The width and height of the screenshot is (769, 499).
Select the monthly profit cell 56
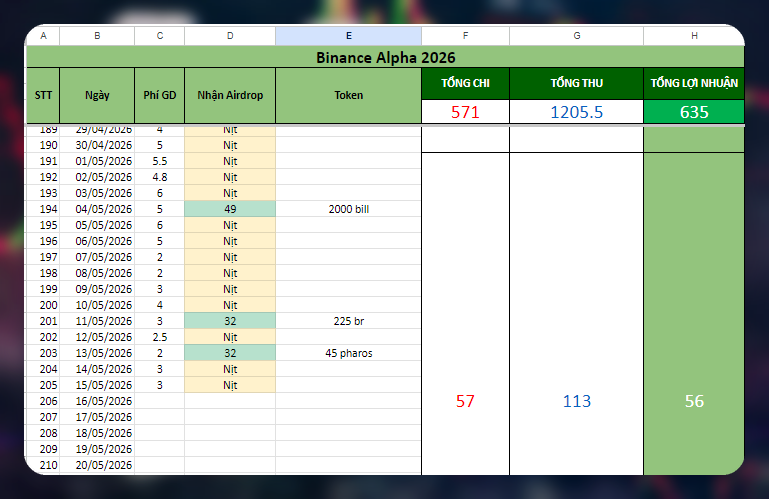(694, 313)
